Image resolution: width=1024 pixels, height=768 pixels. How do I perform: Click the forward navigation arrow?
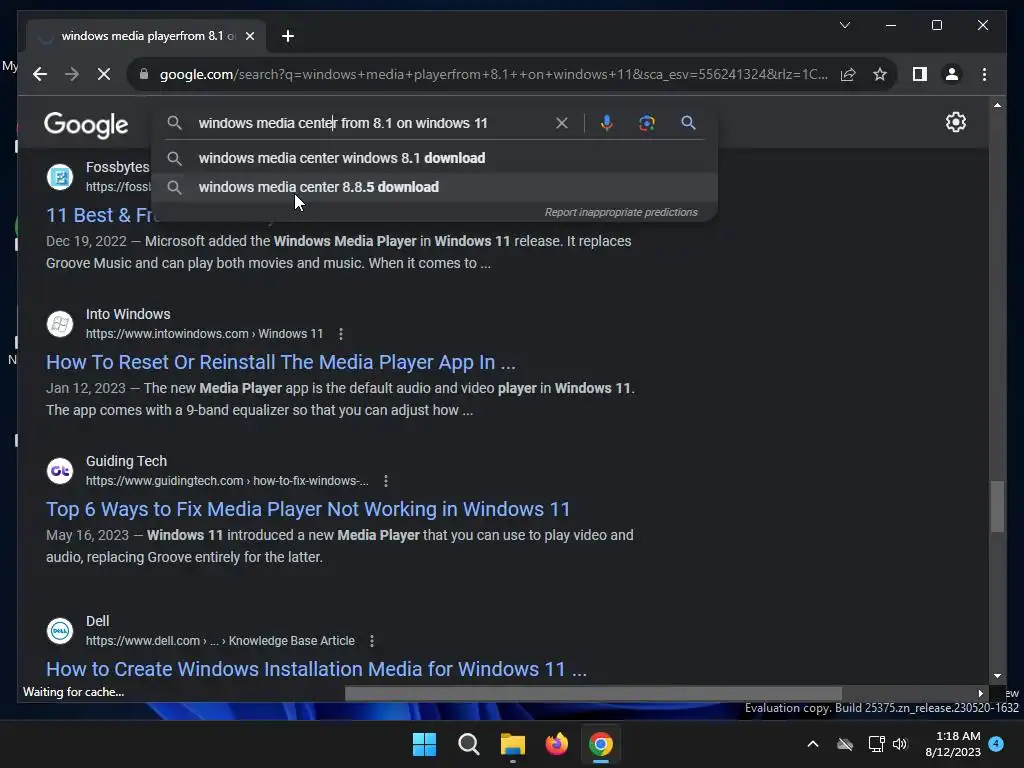pyautogui.click(x=72, y=74)
